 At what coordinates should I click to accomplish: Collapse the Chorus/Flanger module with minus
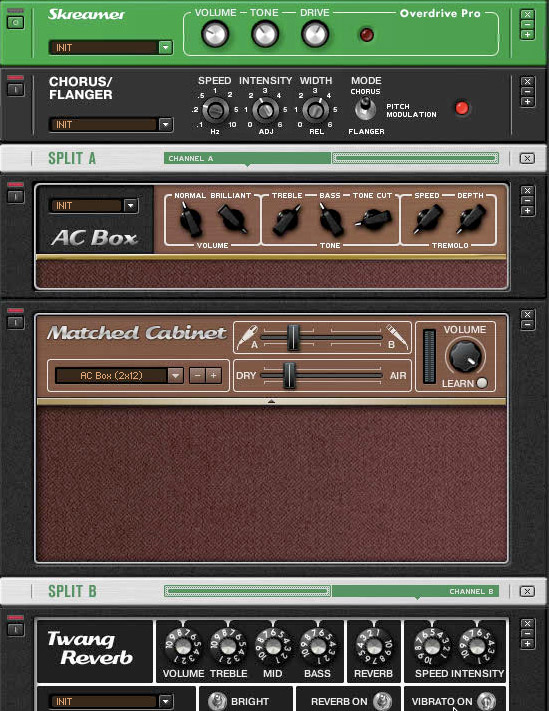tap(527, 92)
